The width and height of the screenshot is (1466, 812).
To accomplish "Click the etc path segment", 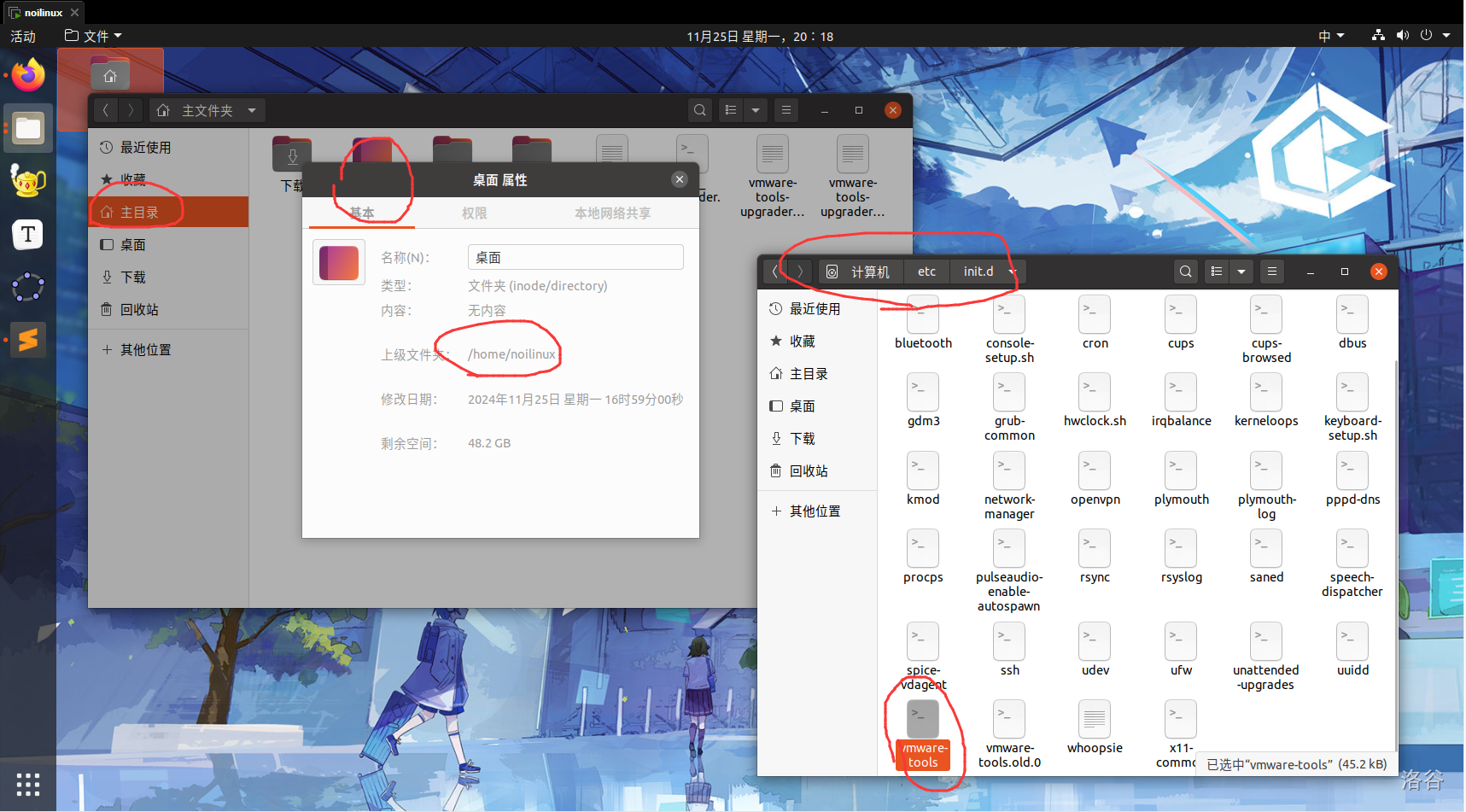I will click(926, 272).
